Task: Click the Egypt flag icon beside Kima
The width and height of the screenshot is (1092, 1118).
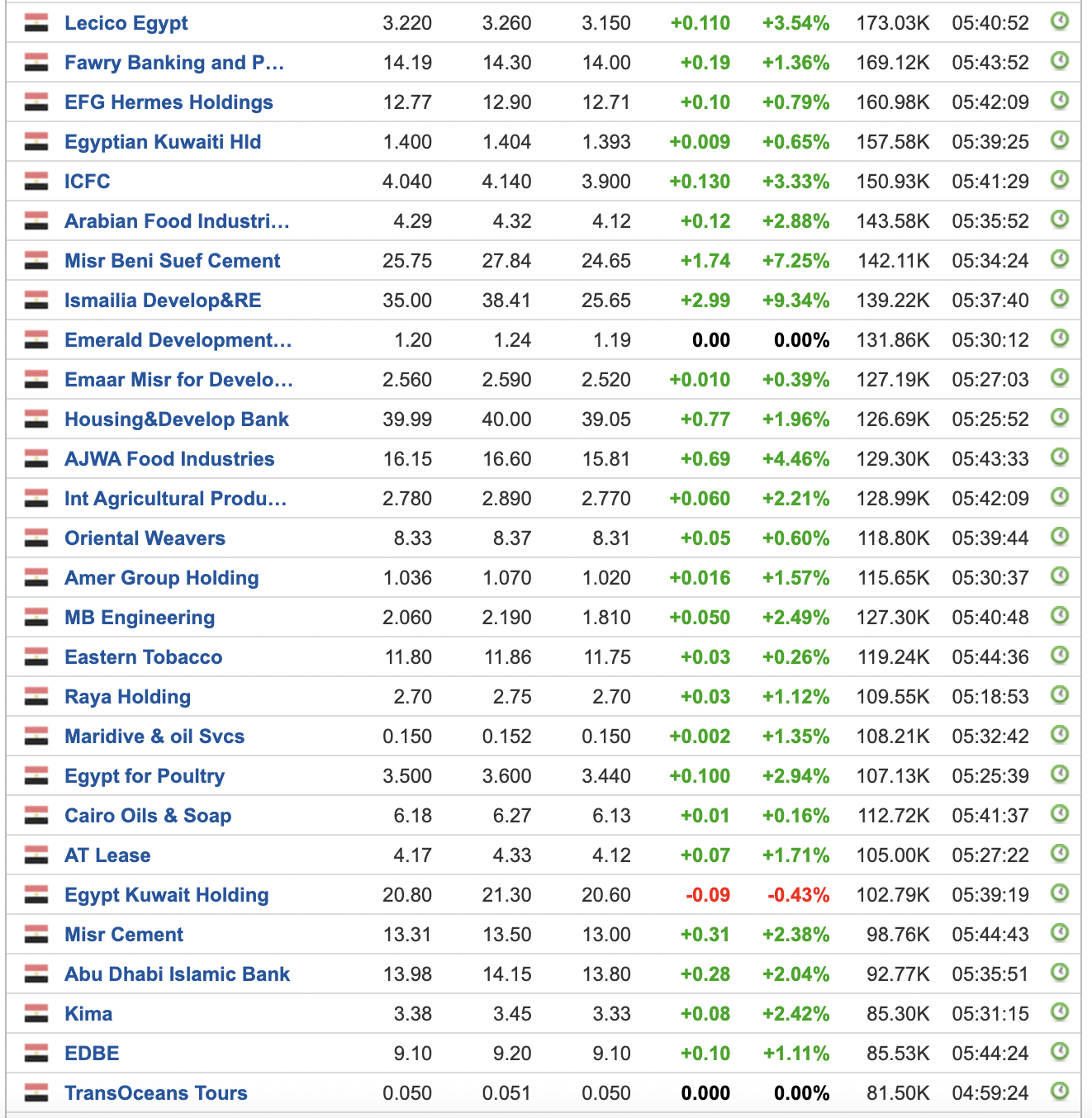Action: pos(36,1013)
